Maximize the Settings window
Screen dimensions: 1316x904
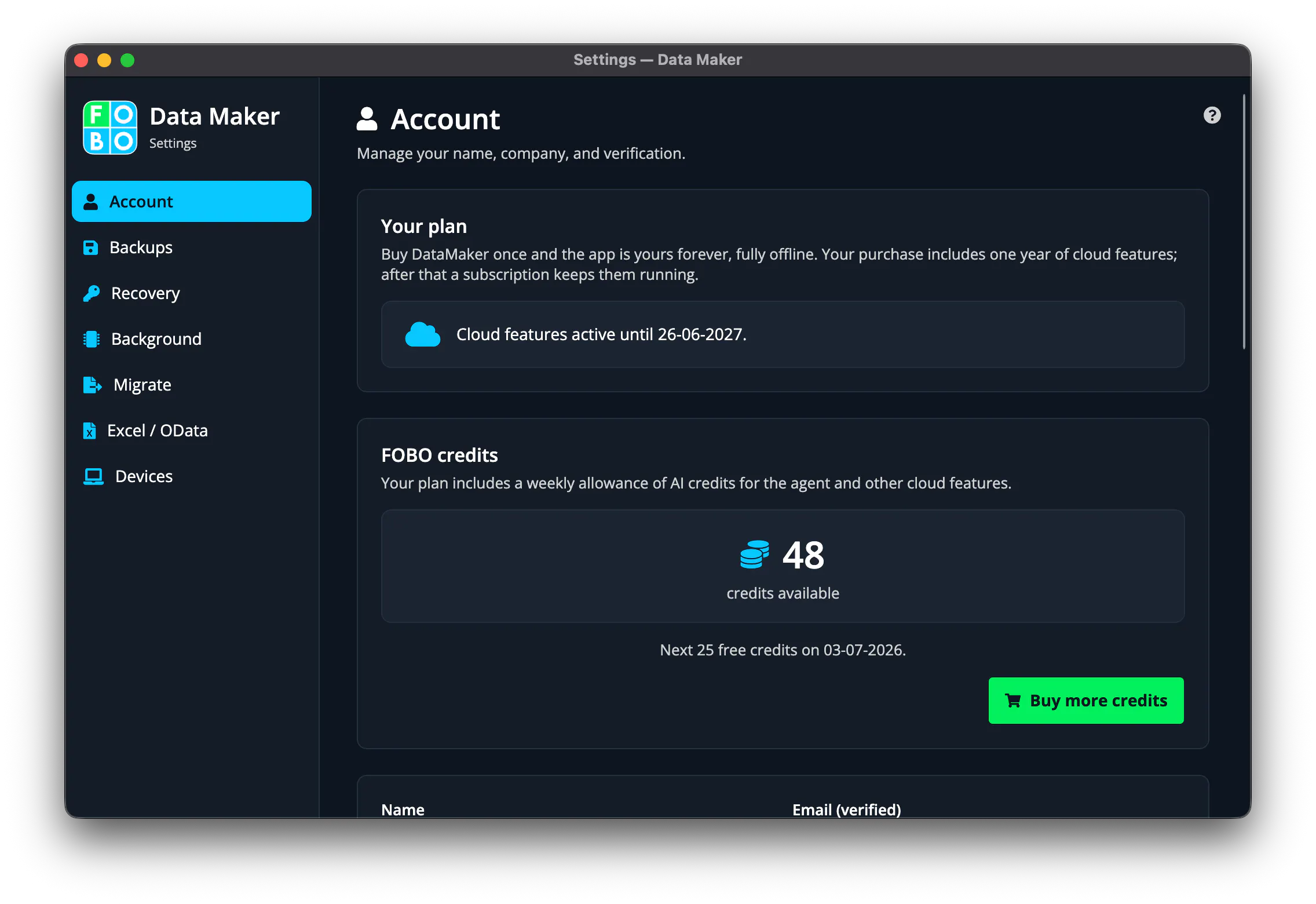point(127,60)
